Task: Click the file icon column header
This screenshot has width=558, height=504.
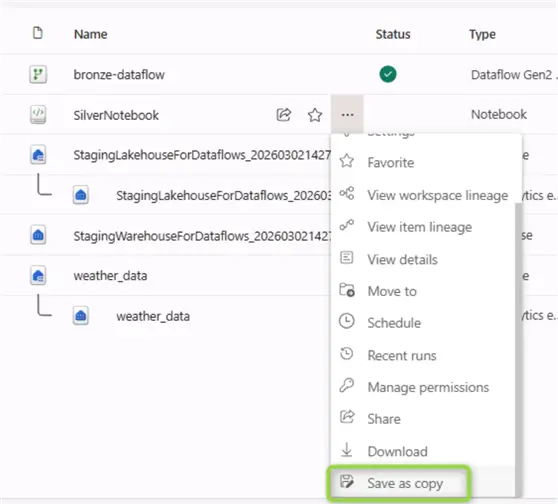Action: pos(38,33)
